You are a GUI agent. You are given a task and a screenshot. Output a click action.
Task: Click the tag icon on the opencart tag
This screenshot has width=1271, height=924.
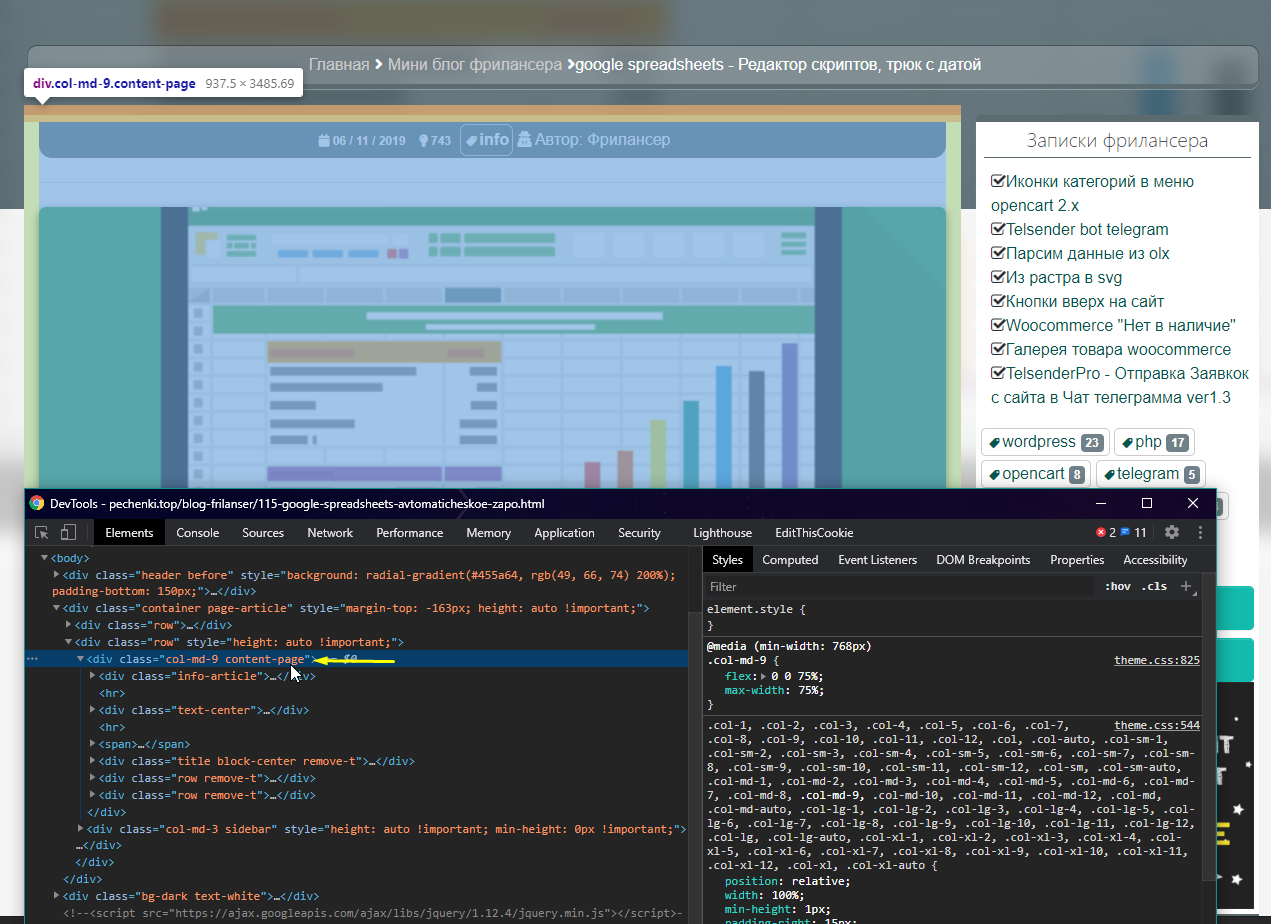point(995,474)
